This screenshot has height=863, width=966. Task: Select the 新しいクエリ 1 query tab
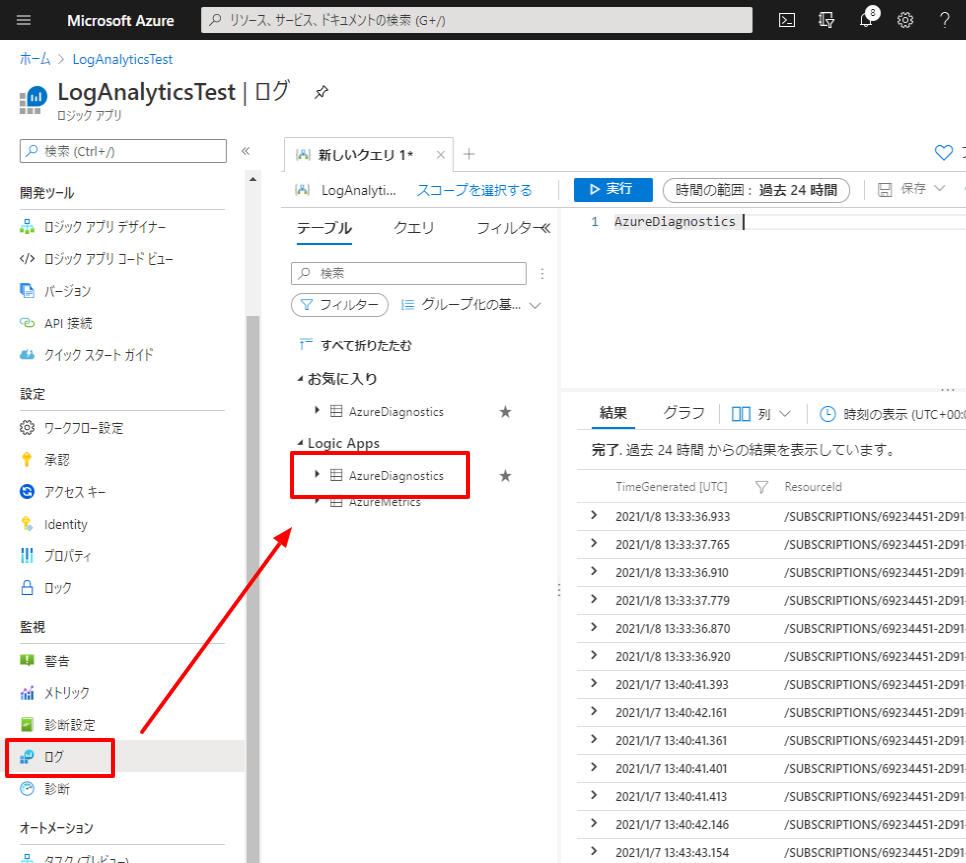(x=365, y=155)
